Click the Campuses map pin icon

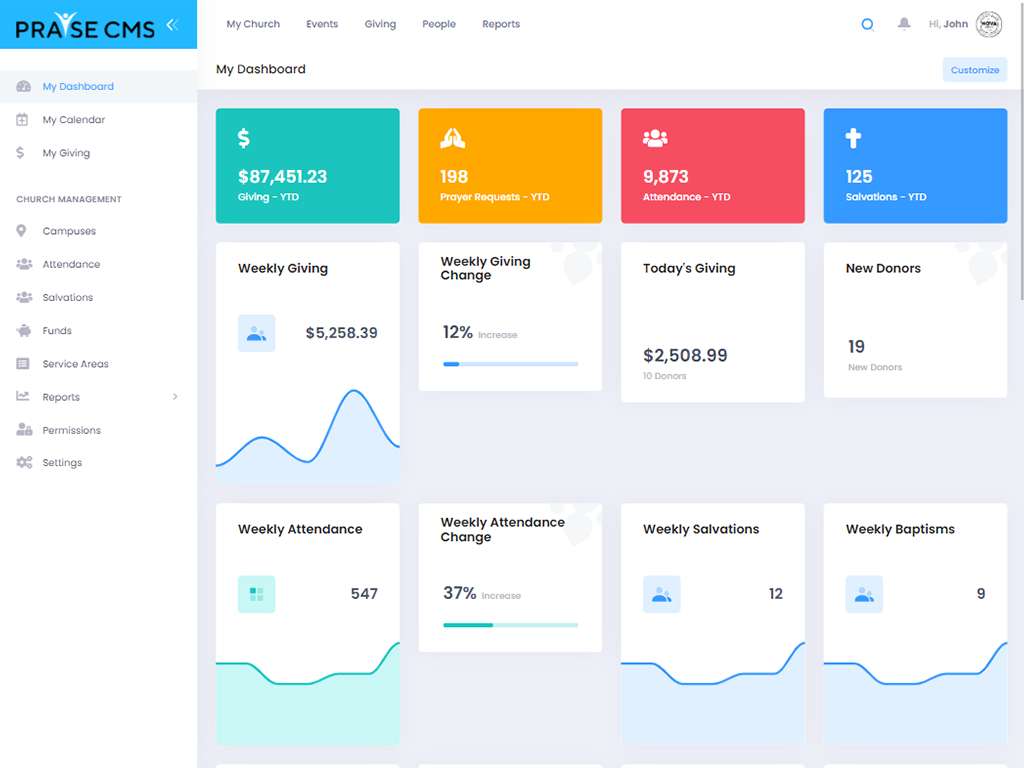[x=21, y=231]
